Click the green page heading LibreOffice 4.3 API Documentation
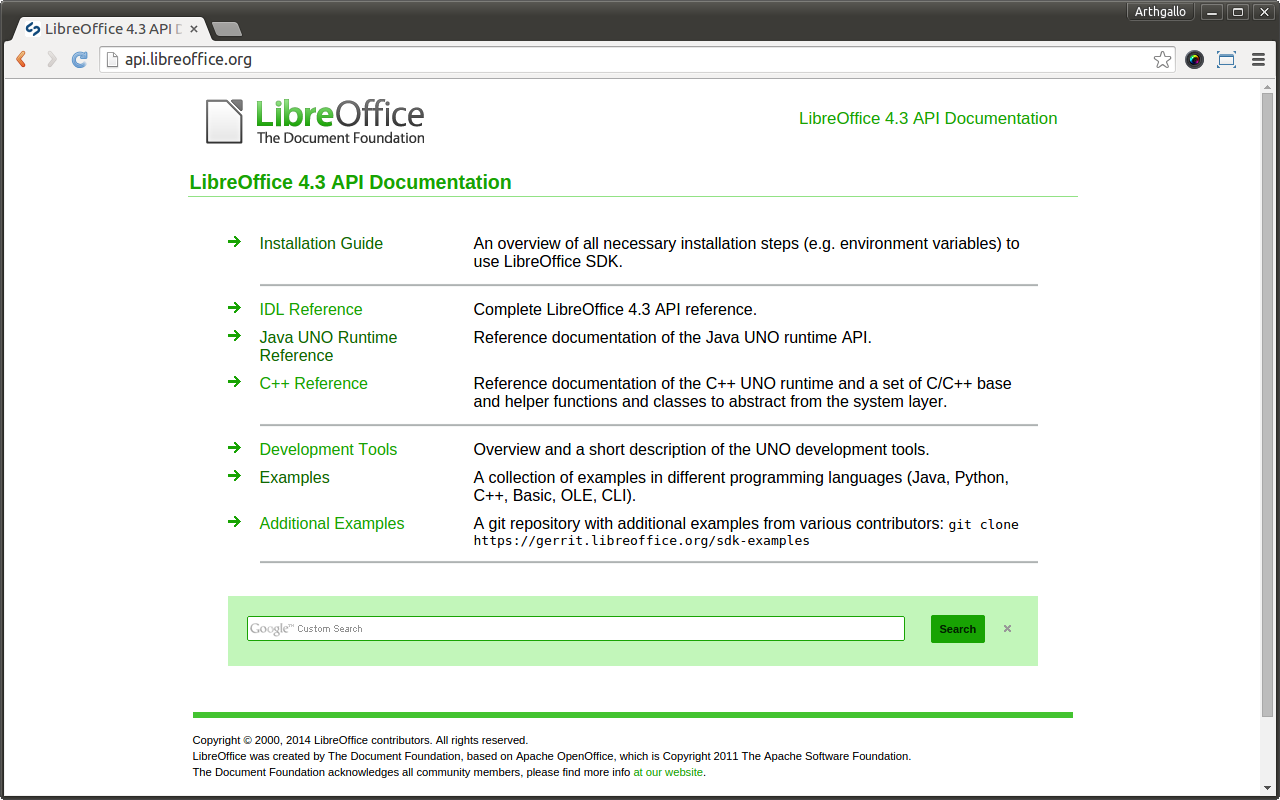This screenshot has width=1280, height=800. [x=350, y=182]
